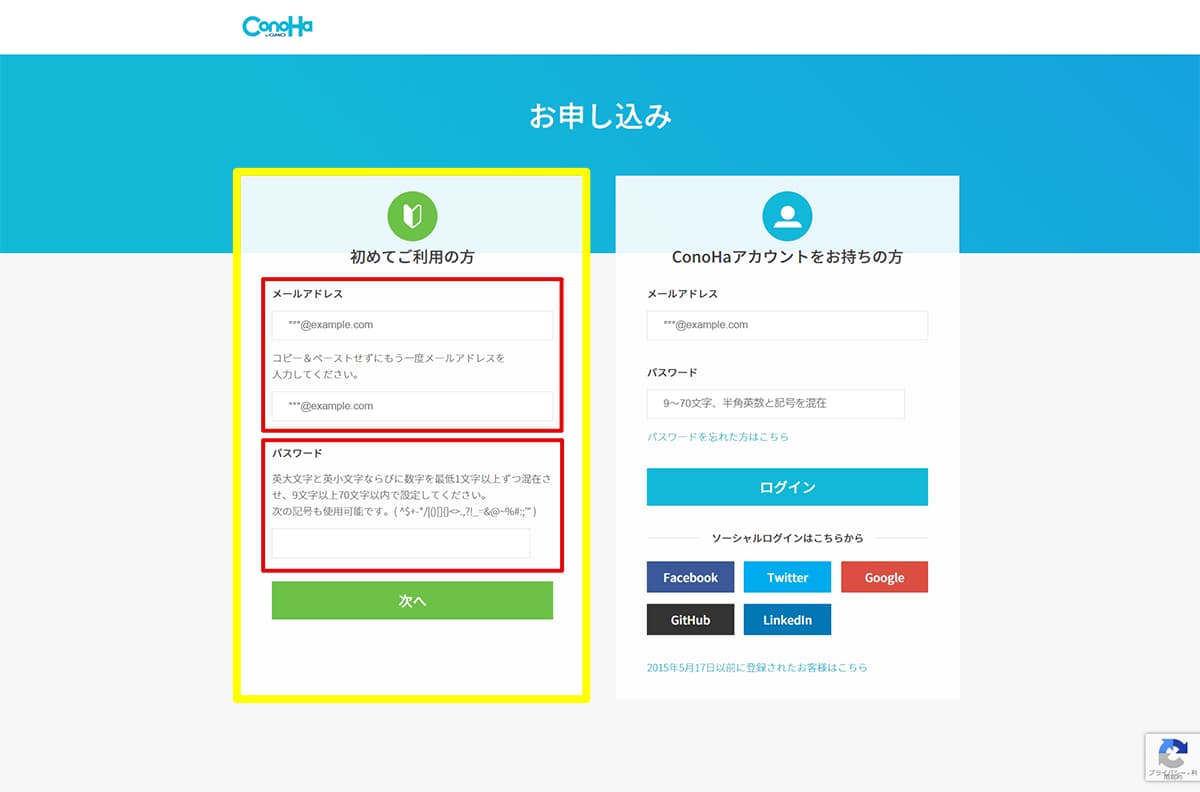The image size is (1200, 792).
Task: Focus existing account email address field
Action: pos(787,325)
